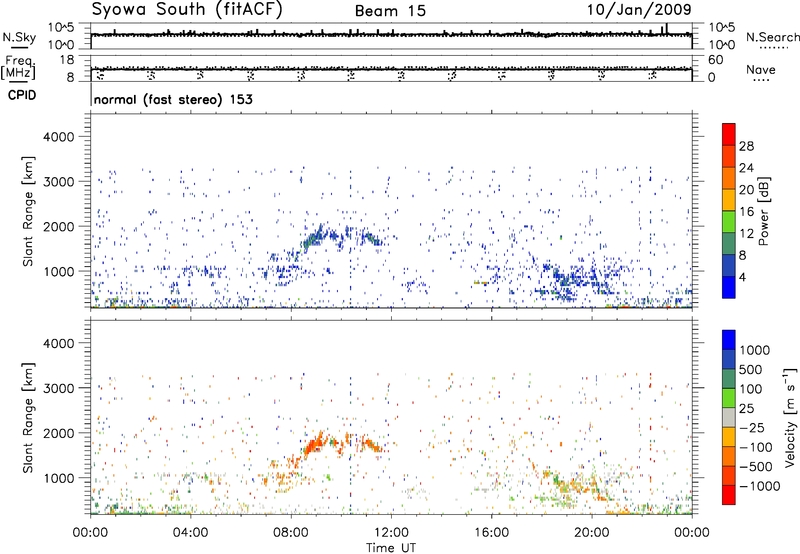The image size is (800, 554).
Task: Select 'normal (fast stereo) 153' mode text
Action: coord(173,99)
